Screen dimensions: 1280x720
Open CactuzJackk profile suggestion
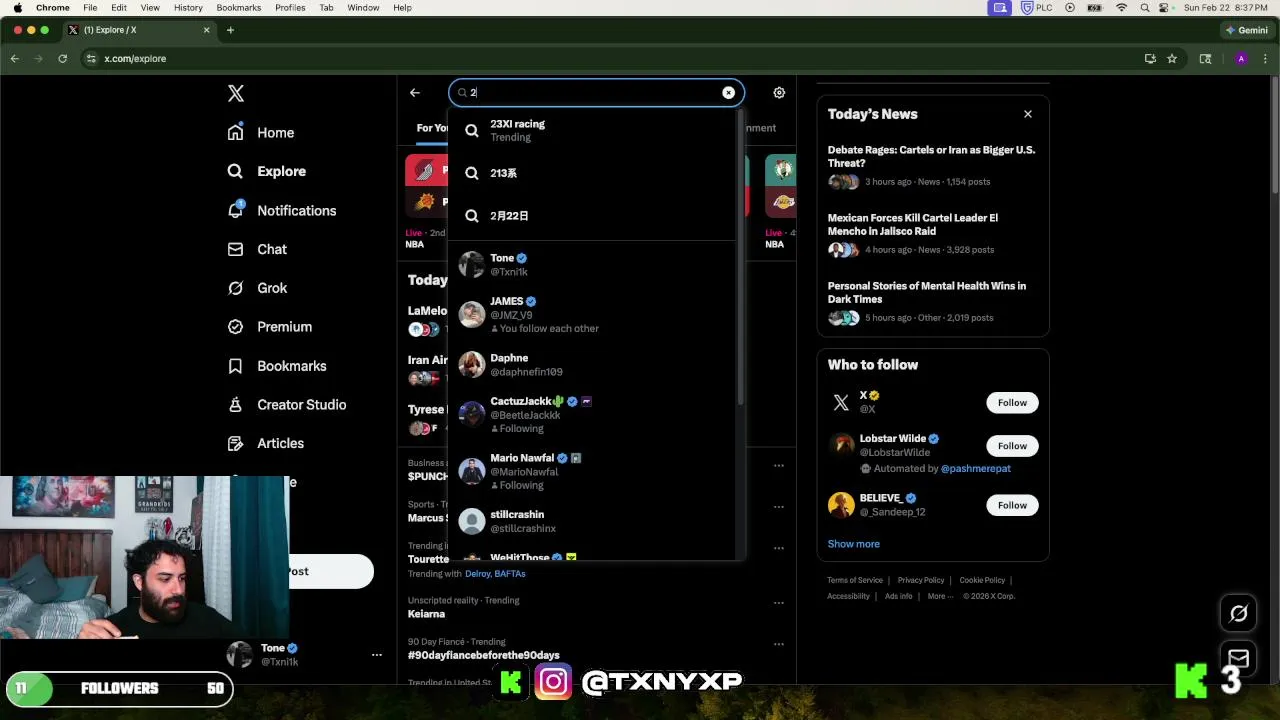(x=592, y=415)
